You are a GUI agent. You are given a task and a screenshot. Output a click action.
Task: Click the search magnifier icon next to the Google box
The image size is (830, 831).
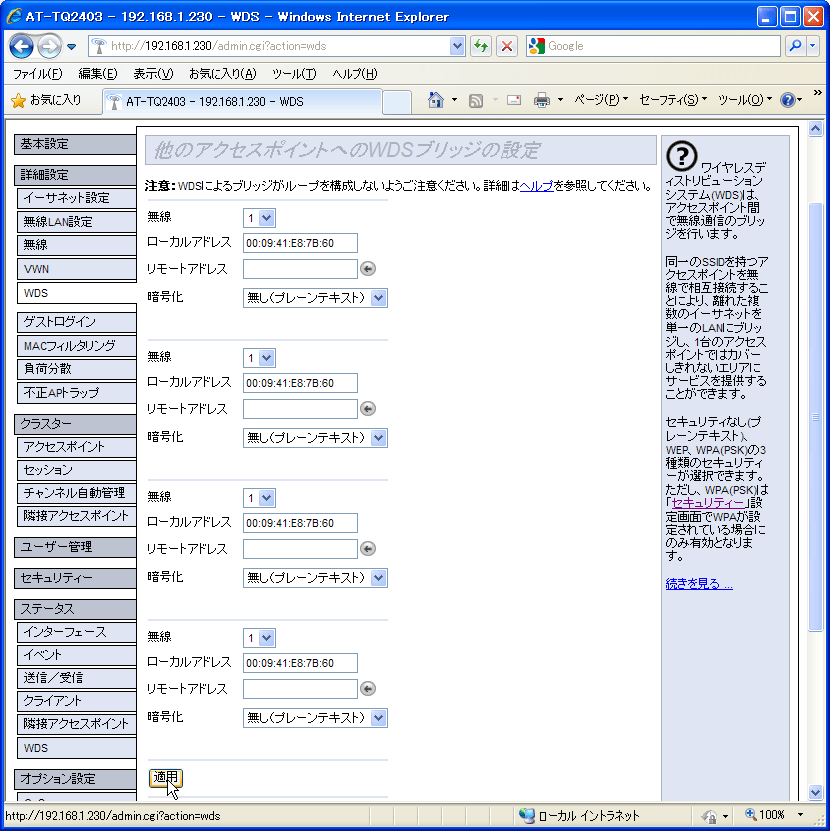pyautogui.click(x=794, y=46)
